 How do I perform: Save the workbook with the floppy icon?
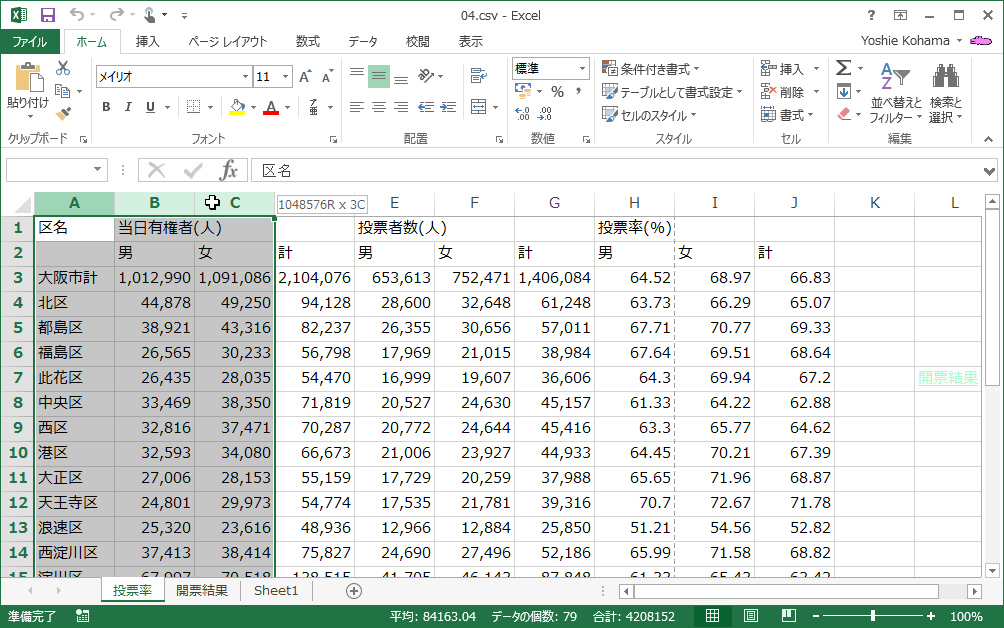(47, 15)
